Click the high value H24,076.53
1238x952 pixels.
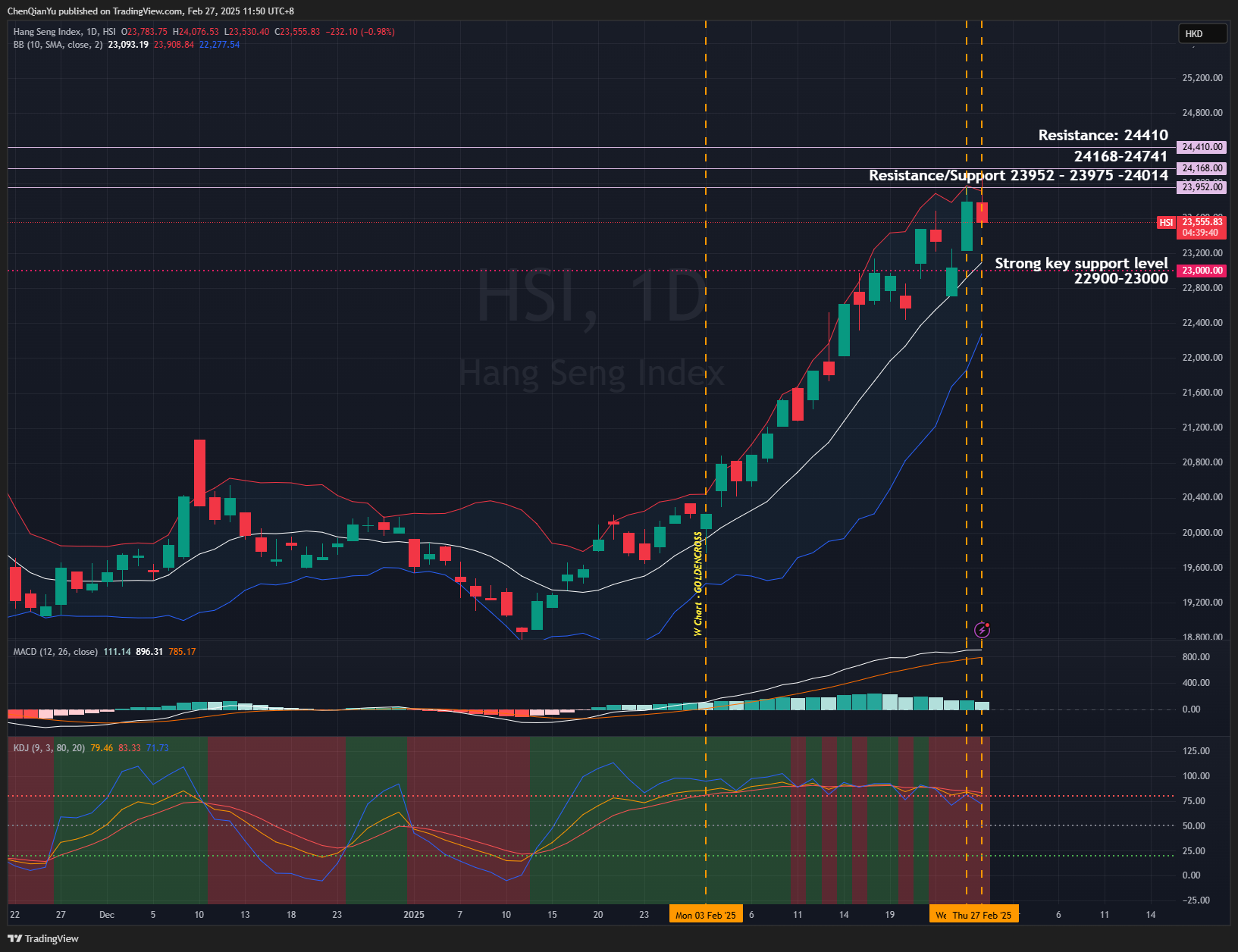pyautogui.click(x=196, y=32)
